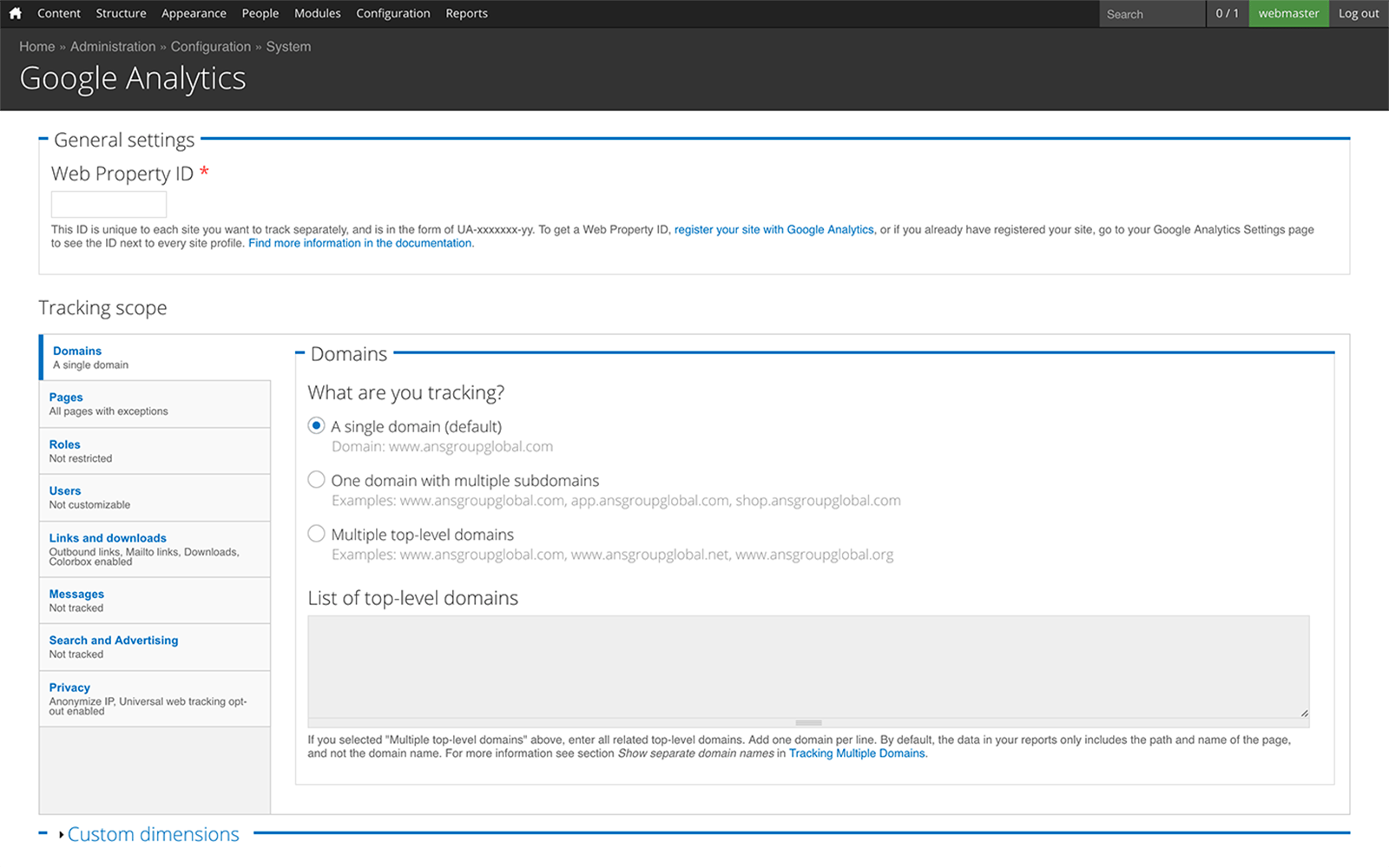
Task: Open Find more information in the documentation link
Action: click(360, 243)
